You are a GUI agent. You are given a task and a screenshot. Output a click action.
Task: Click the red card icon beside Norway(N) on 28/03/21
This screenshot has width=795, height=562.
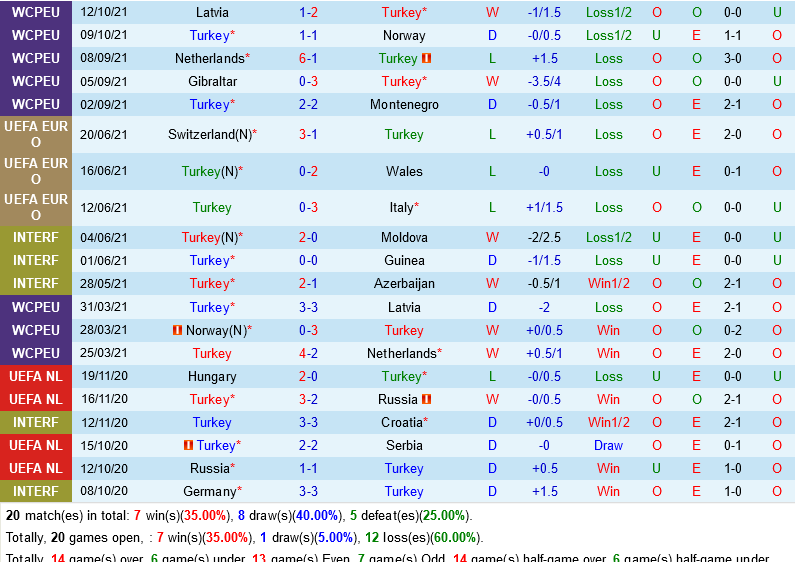tap(177, 330)
